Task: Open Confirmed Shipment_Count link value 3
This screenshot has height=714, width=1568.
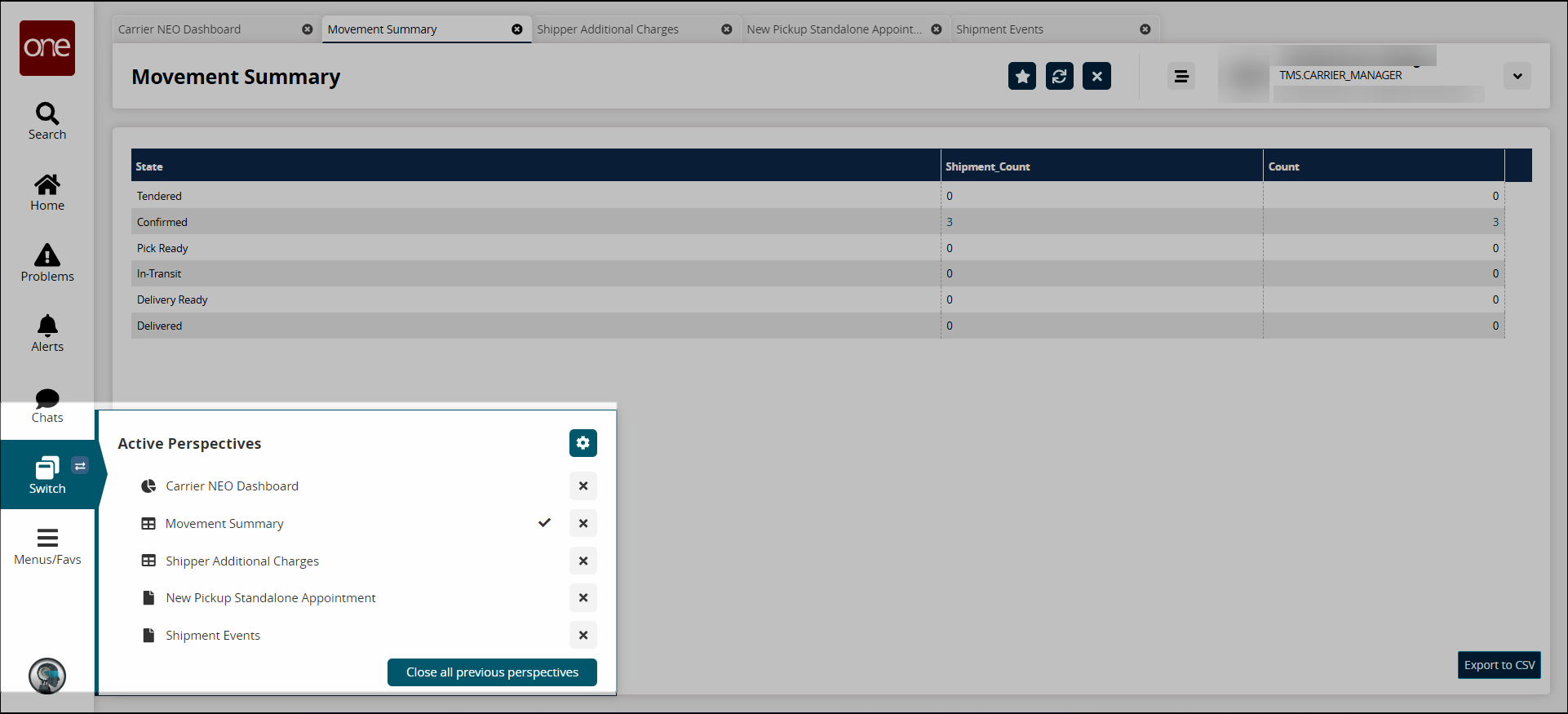Action: pyautogui.click(x=950, y=222)
